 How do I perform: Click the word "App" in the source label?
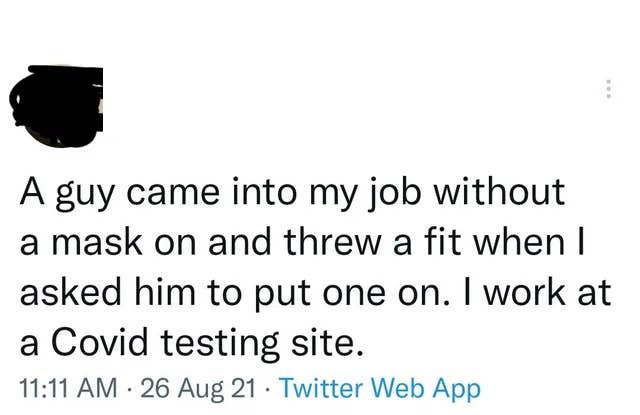456,389
